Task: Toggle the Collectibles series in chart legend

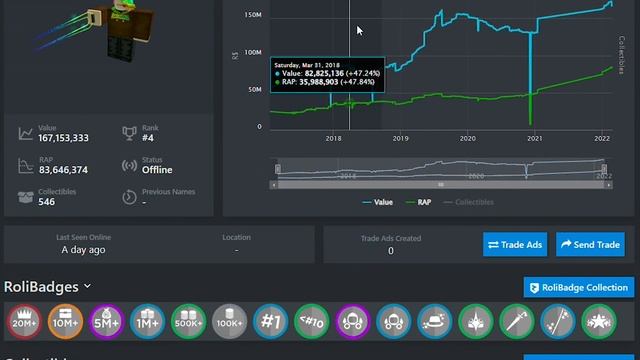Action: tap(469, 202)
